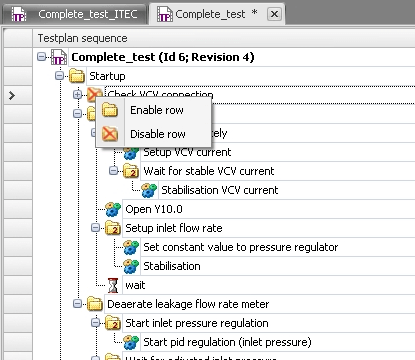Click the Testplan sequence column header
This screenshot has height=360, width=415.
(224, 38)
